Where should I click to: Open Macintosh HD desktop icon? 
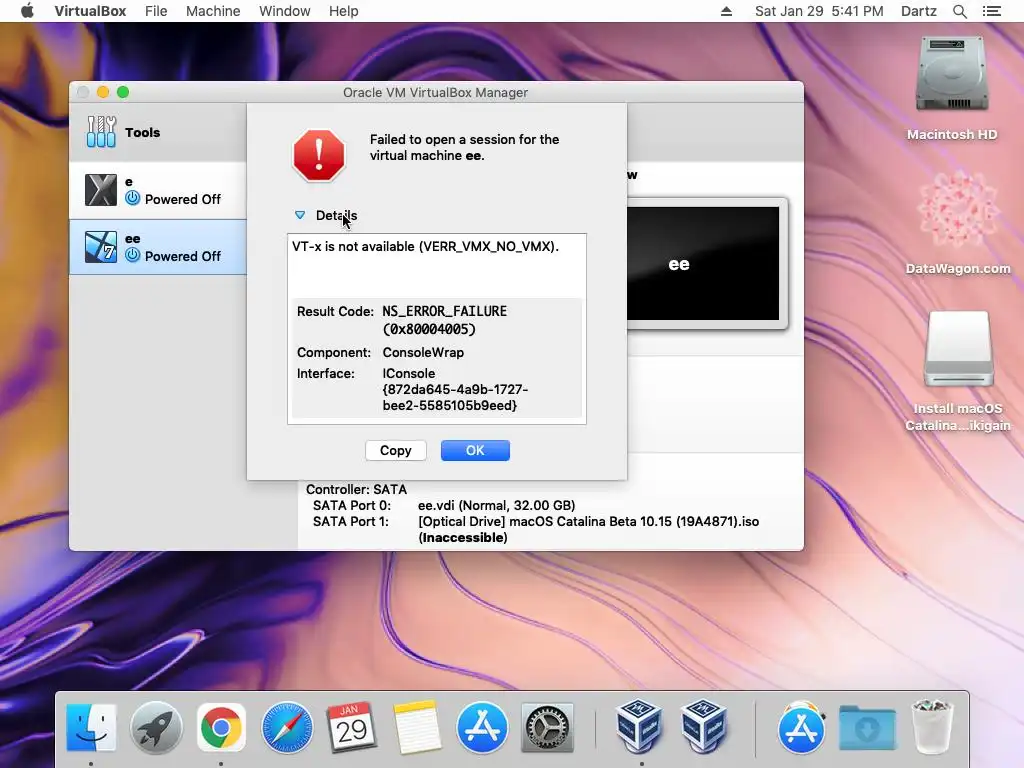tap(952, 73)
